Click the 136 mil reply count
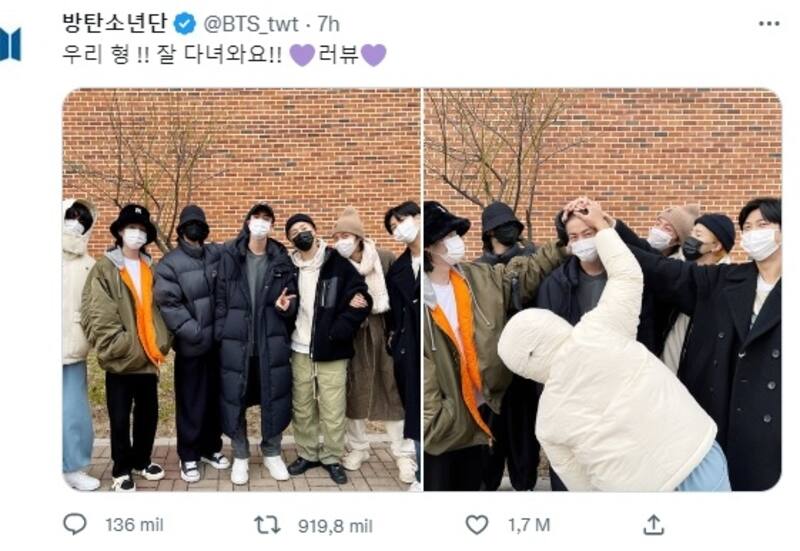Screen dimensions: 800x551 [134, 525]
